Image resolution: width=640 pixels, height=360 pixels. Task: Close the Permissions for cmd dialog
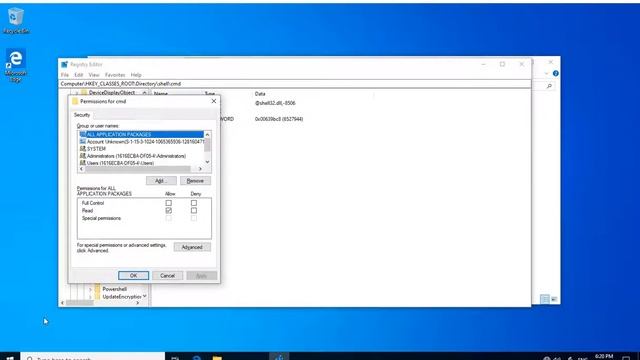213,101
